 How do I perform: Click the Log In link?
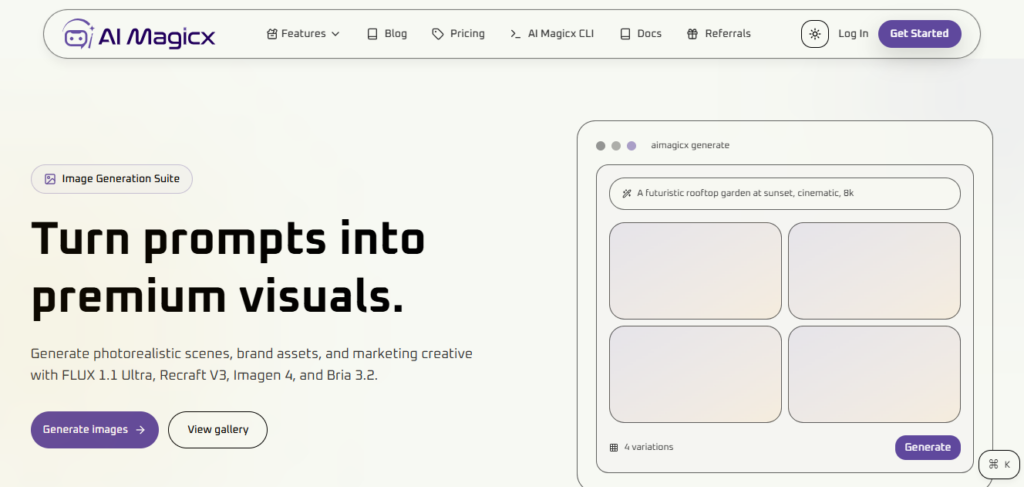(x=853, y=34)
